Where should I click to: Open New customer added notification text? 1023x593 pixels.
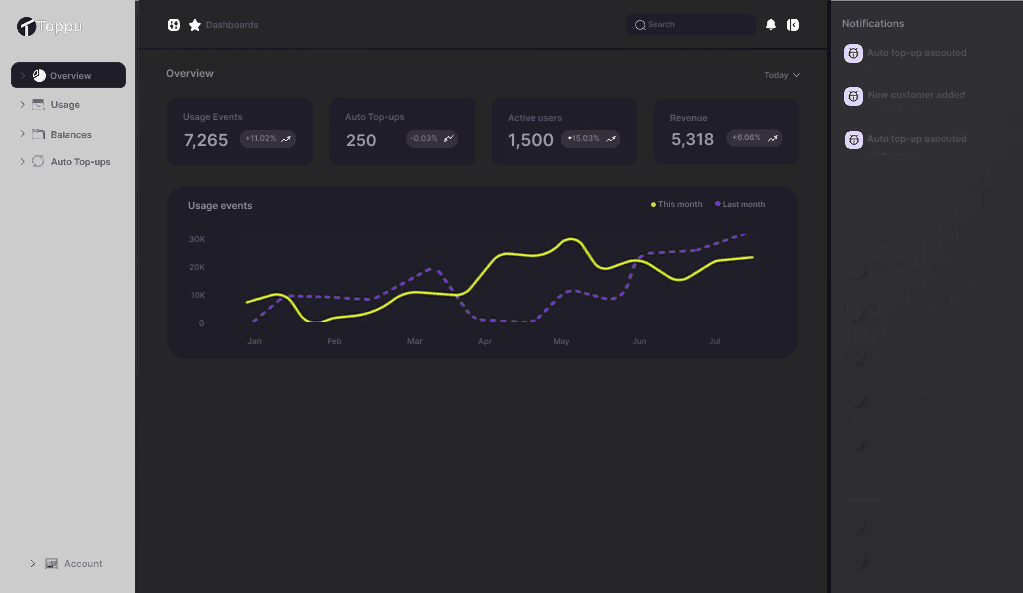click(916, 95)
